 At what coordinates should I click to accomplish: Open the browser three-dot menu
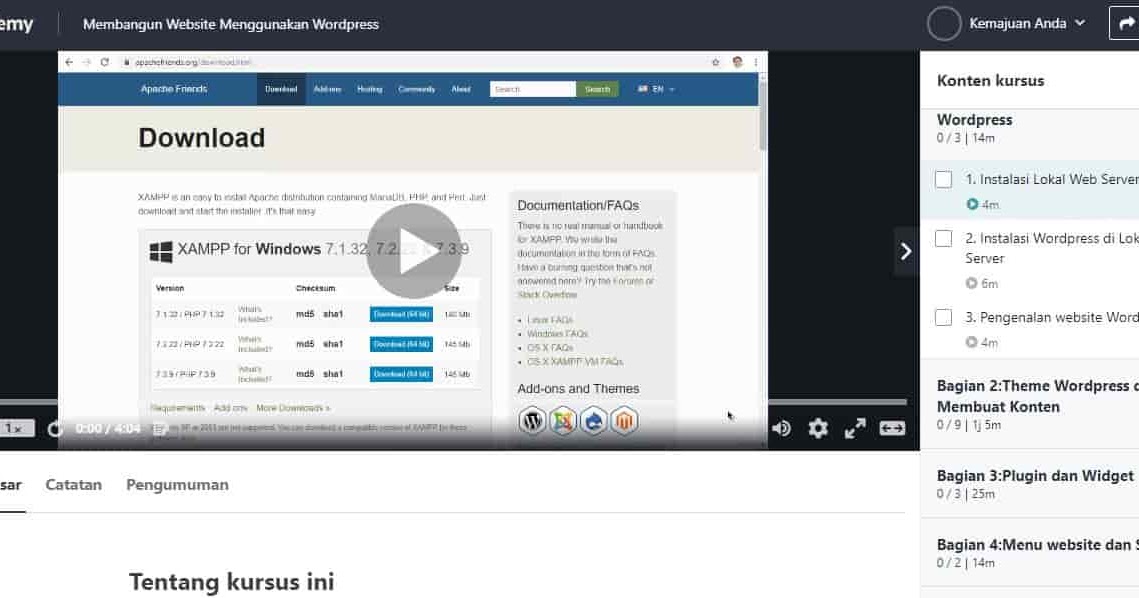(755, 62)
